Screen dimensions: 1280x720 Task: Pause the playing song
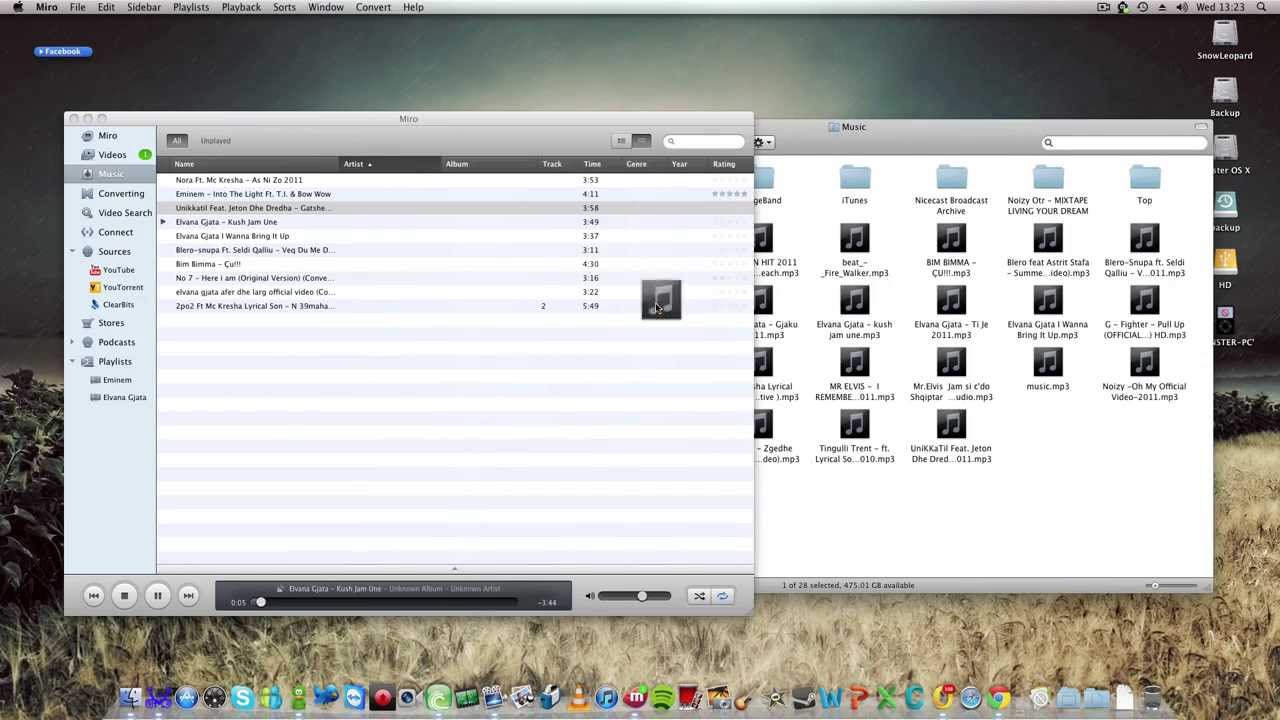tap(157, 596)
